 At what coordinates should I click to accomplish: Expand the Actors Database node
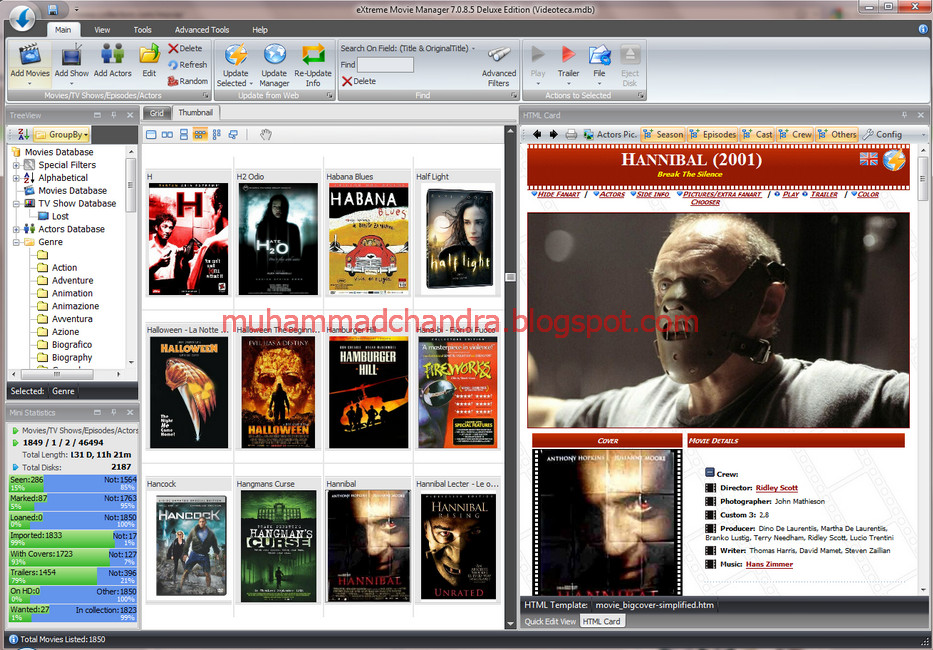click(16, 229)
